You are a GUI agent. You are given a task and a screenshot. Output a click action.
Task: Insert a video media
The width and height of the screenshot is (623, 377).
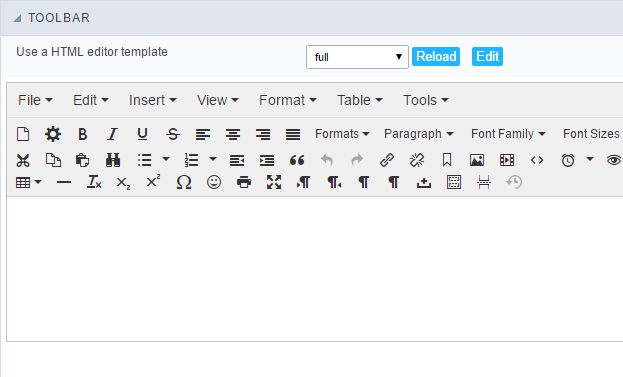point(507,160)
